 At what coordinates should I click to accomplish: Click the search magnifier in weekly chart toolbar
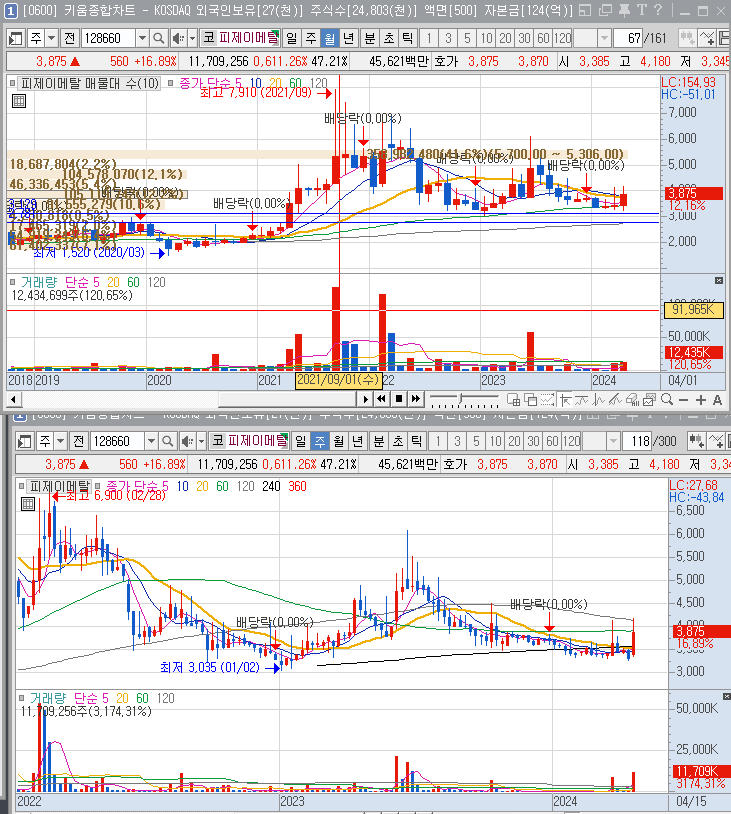coord(168,441)
